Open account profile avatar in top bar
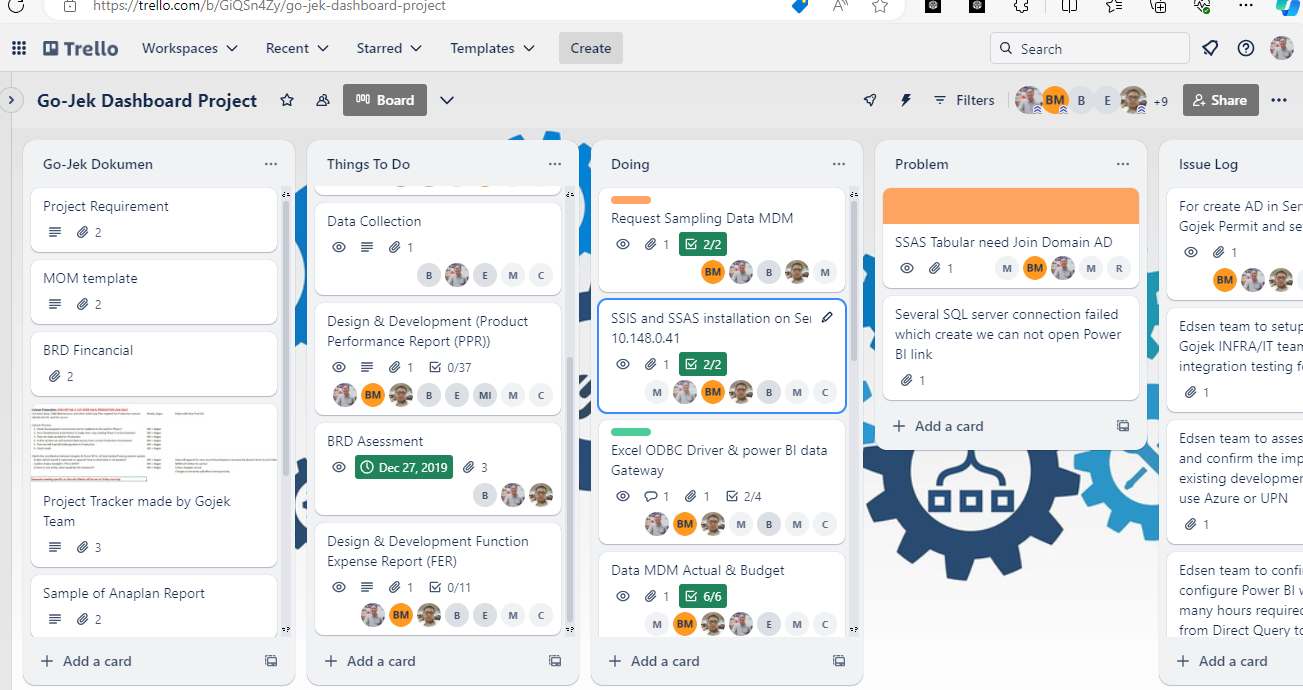 (1281, 48)
